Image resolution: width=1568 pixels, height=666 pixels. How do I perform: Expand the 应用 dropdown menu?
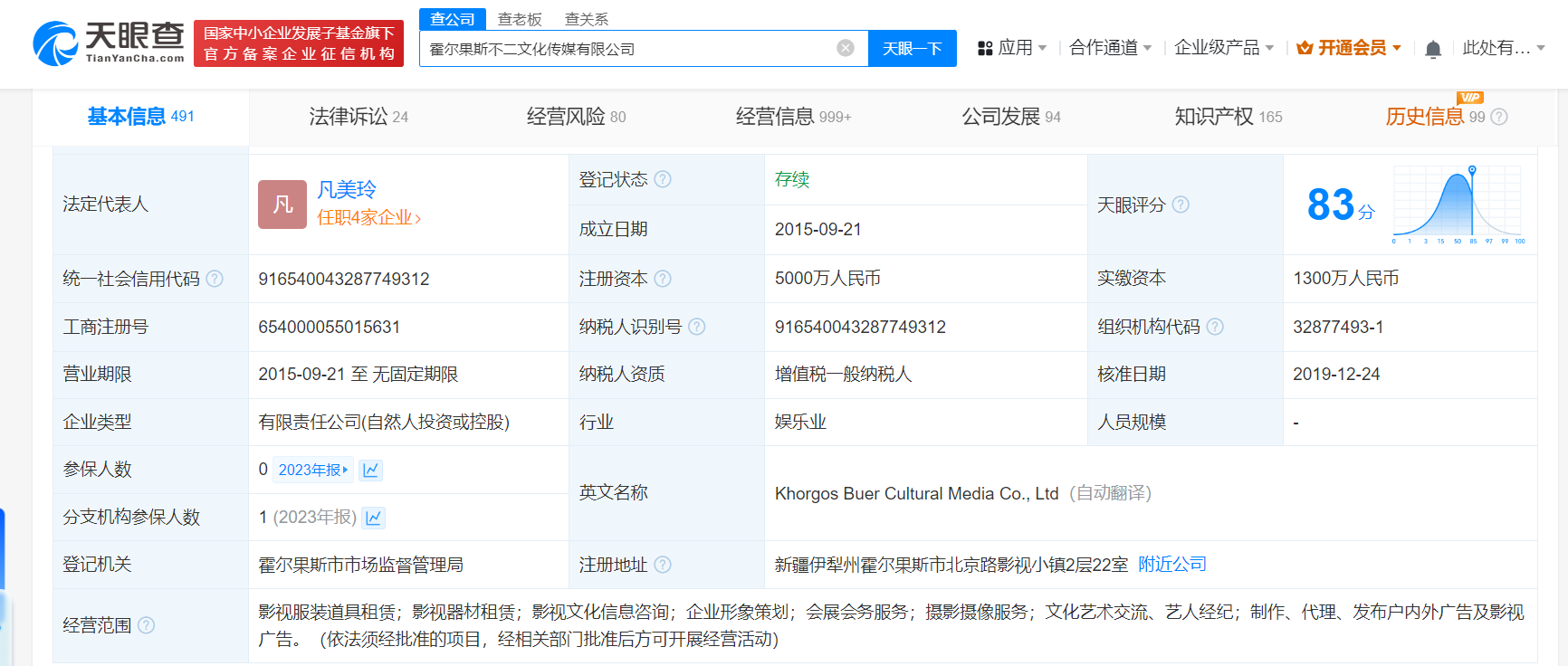pos(1012,48)
